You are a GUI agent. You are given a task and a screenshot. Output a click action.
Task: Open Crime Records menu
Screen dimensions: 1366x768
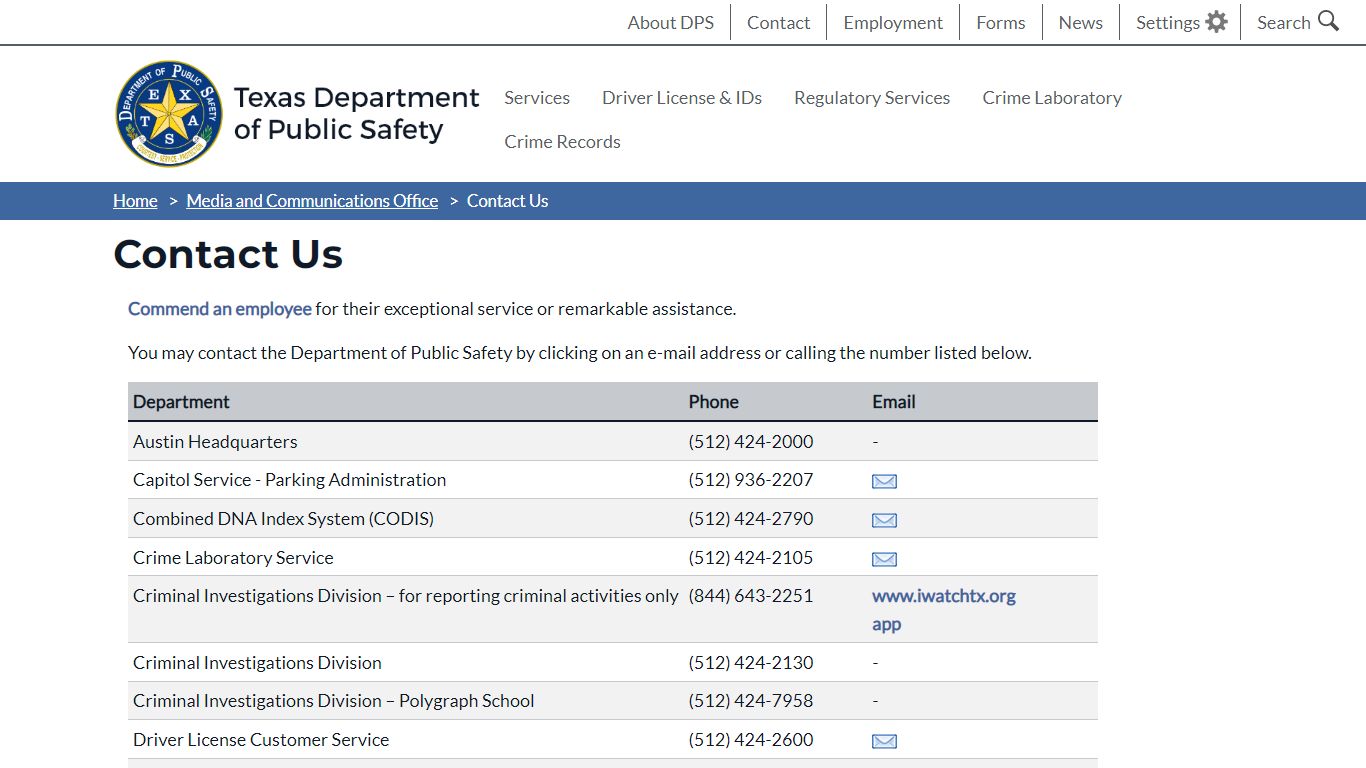pos(562,141)
